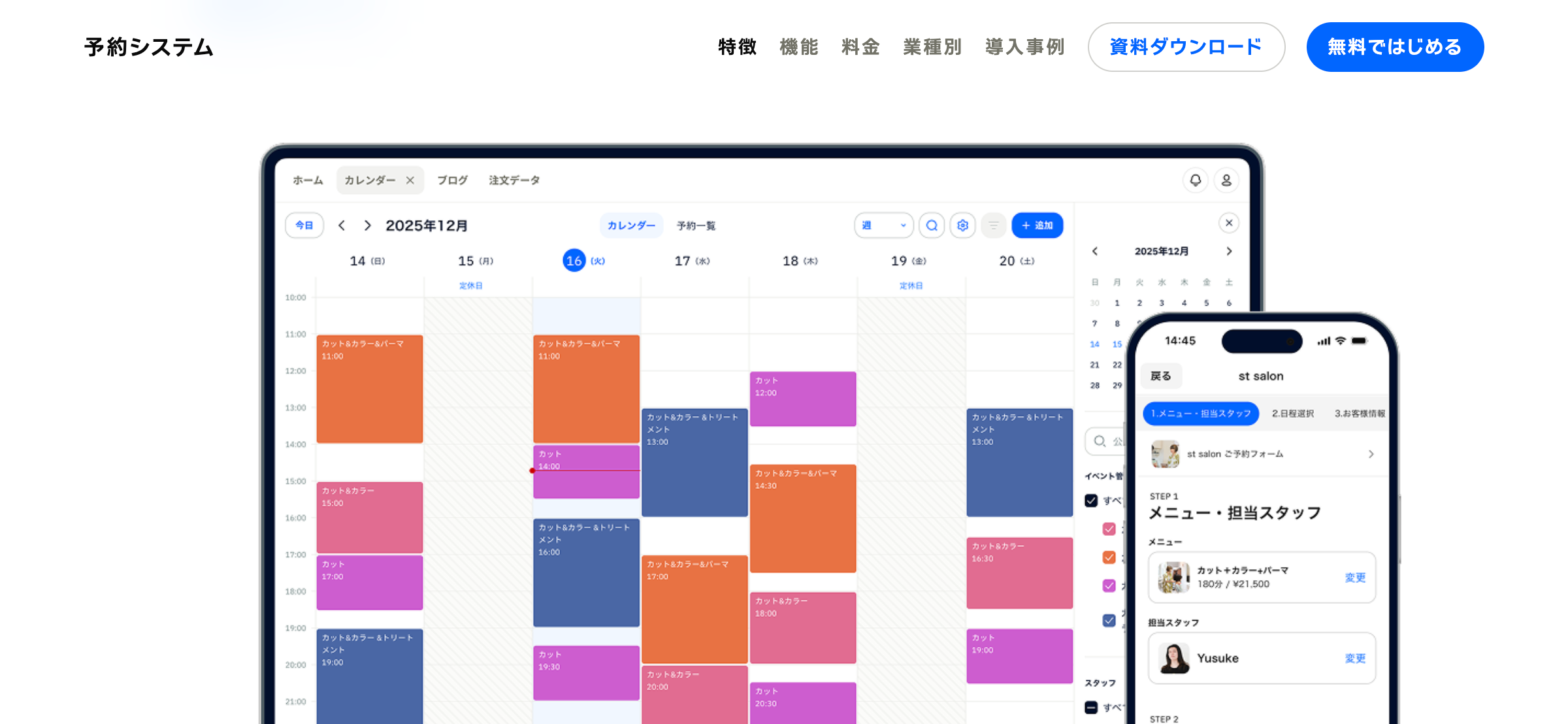Select the blue 13:00 event on Wednesday
This screenshot has height=724, width=1568.
pos(694,464)
